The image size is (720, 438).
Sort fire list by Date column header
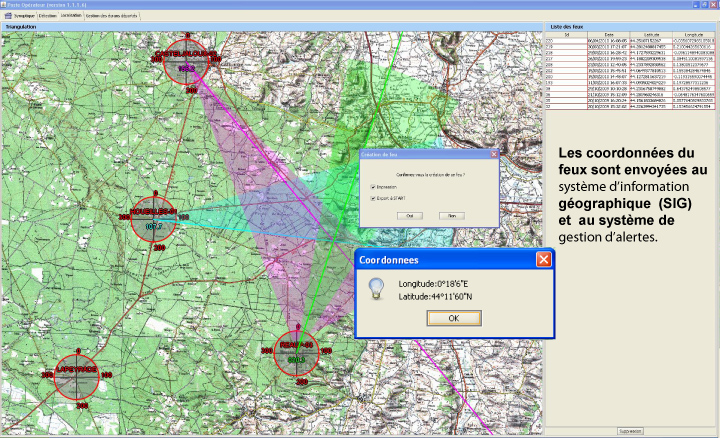click(608, 34)
